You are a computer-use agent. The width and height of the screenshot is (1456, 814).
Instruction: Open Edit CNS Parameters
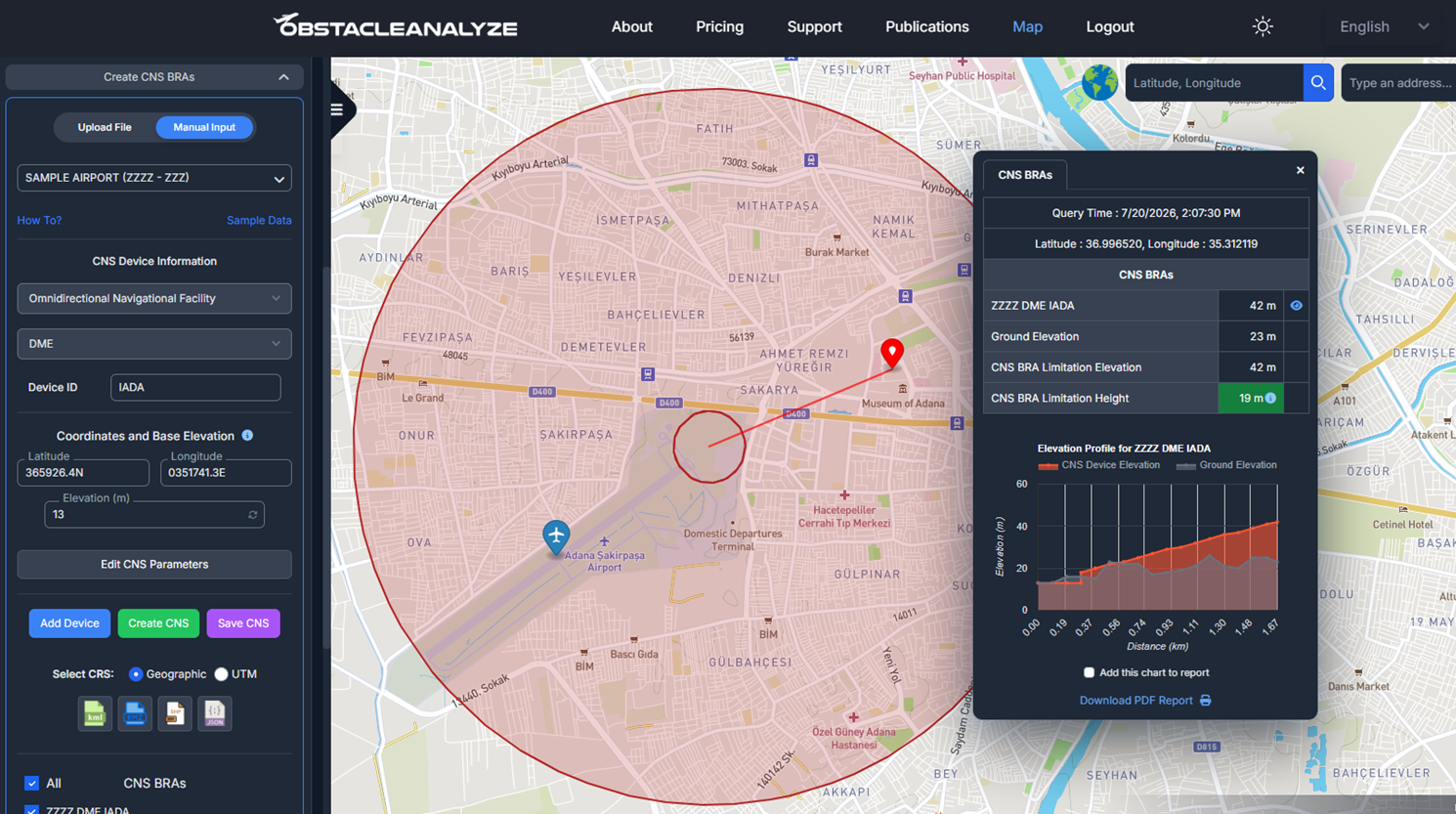(x=154, y=564)
